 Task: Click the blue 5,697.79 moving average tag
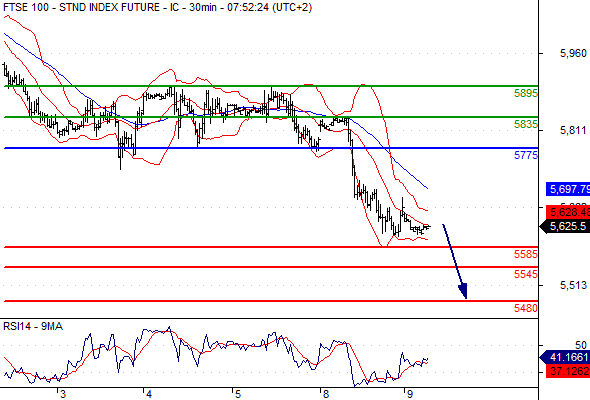click(x=568, y=189)
